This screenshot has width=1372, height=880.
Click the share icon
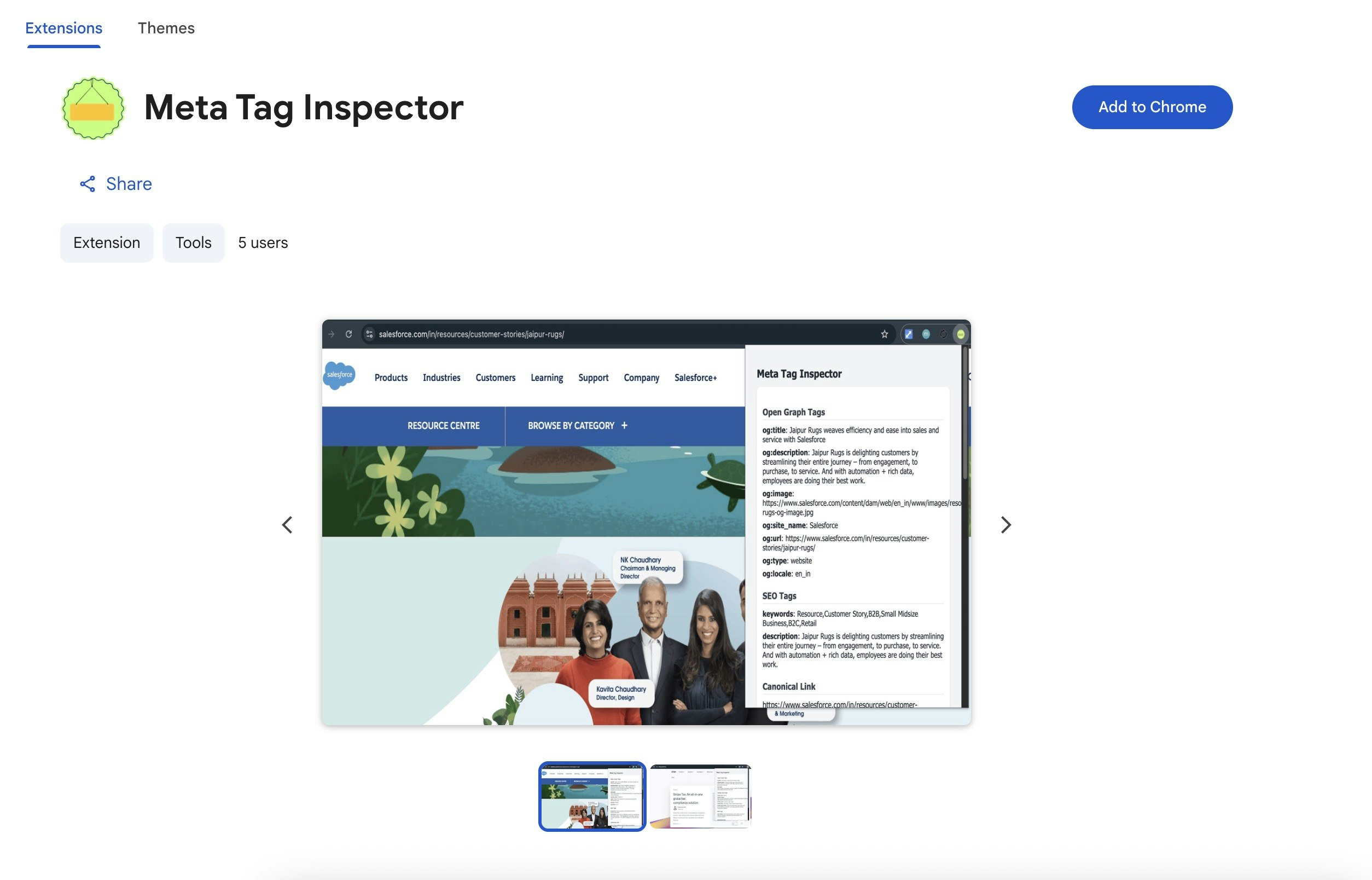point(88,184)
